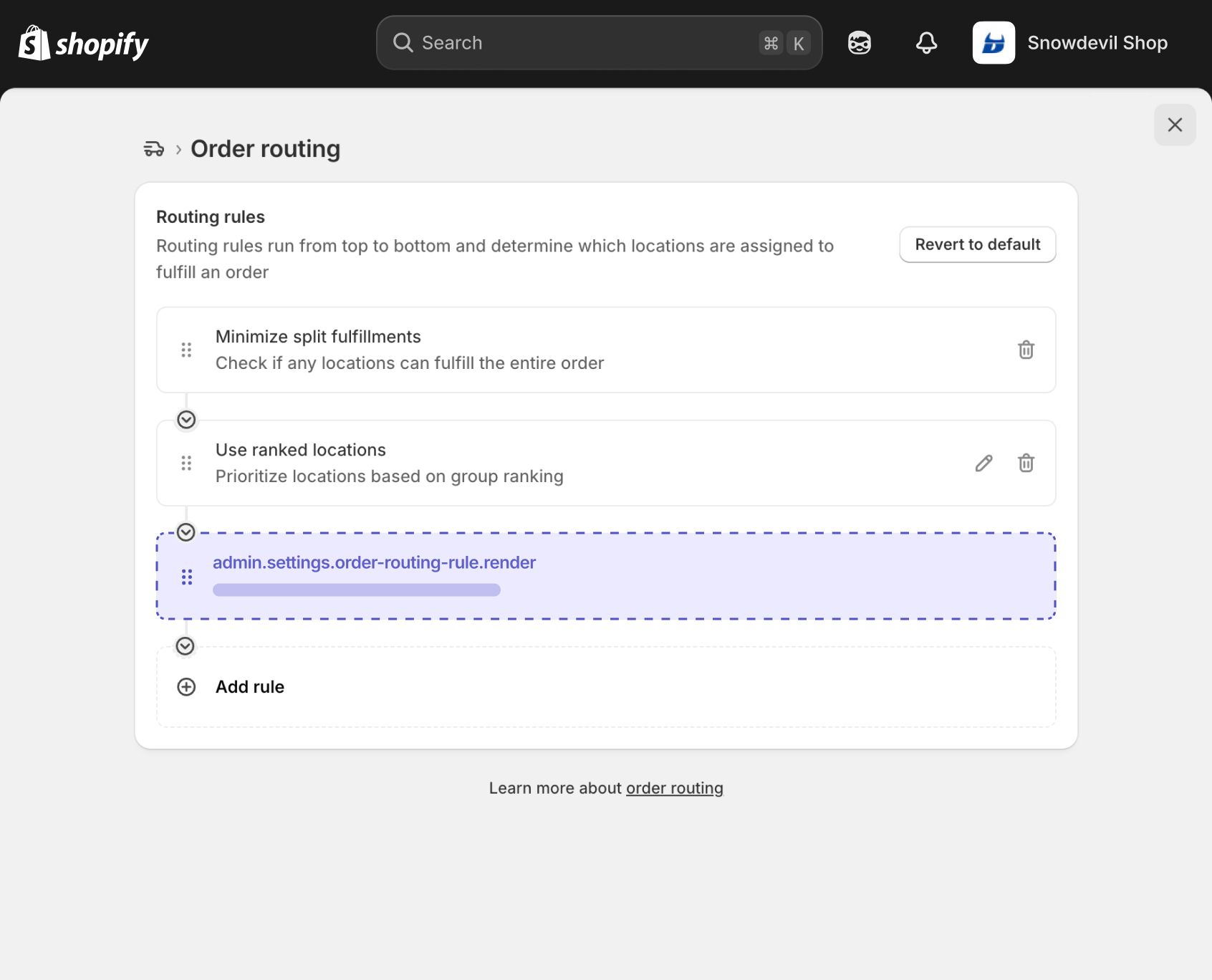Click the search magnifier icon

[403, 43]
